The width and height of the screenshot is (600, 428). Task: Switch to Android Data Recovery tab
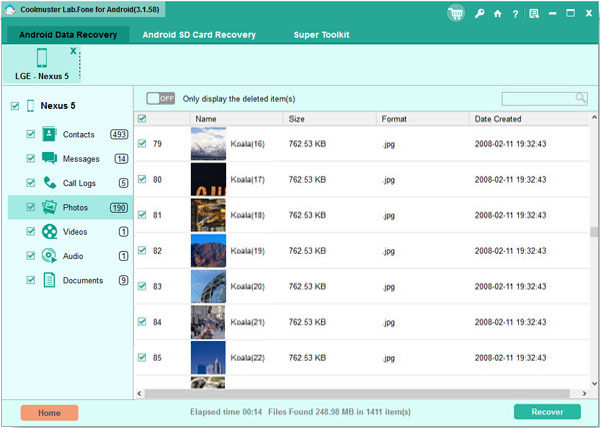point(68,35)
